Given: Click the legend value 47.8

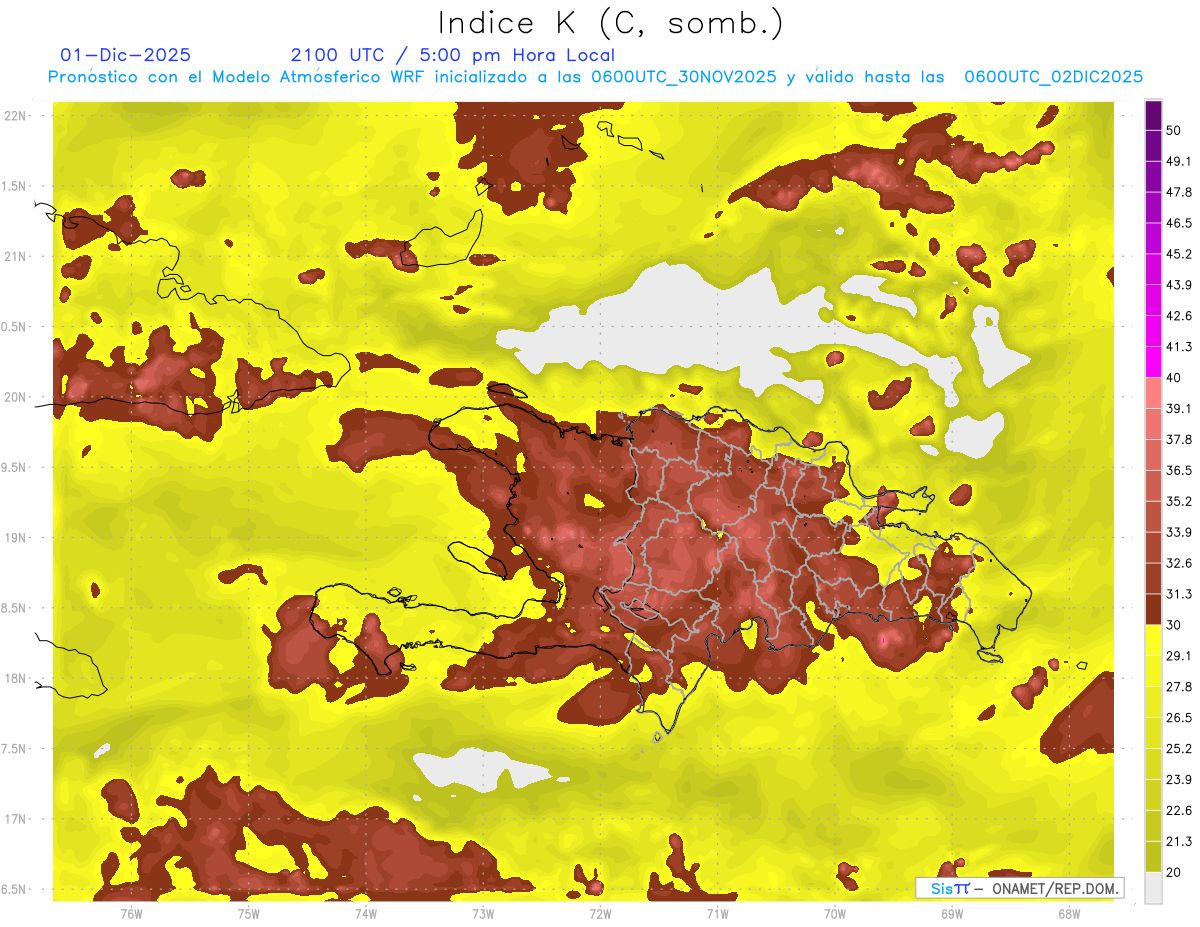Looking at the screenshot, I should (x=1178, y=192).
